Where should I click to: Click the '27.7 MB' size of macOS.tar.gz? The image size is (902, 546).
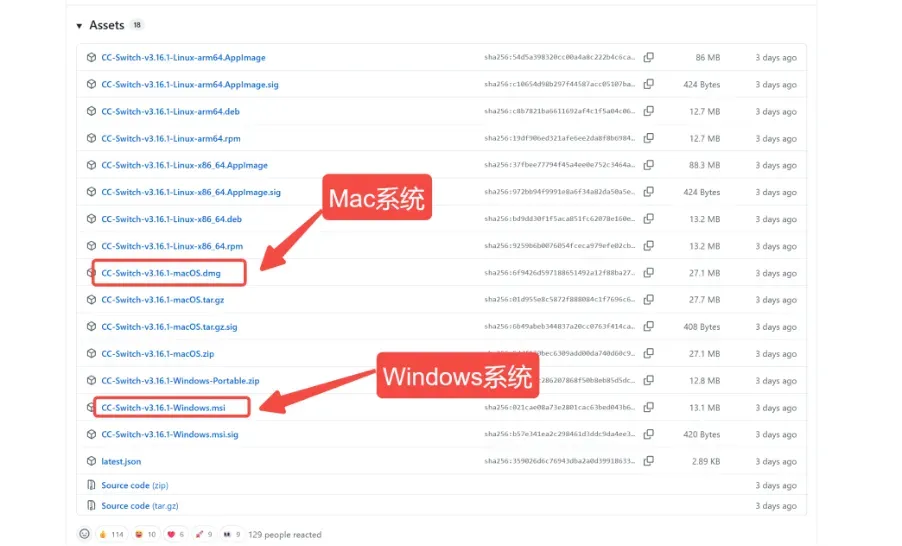click(x=705, y=300)
